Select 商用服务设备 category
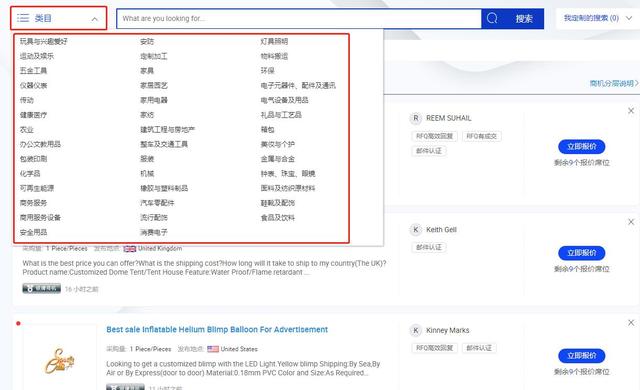Image resolution: width=640 pixels, height=390 pixels. (x=40, y=217)
